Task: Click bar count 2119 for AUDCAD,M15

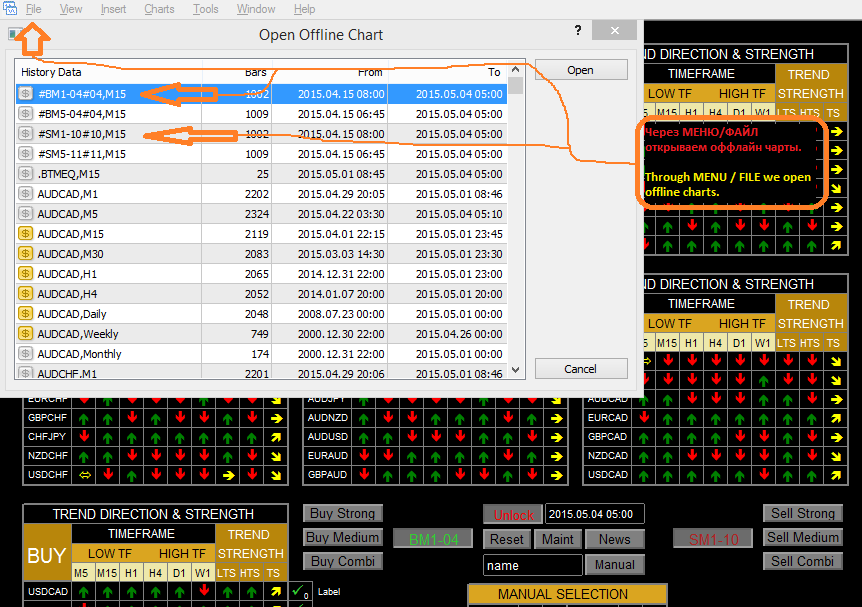Action: tap(257, 234)
